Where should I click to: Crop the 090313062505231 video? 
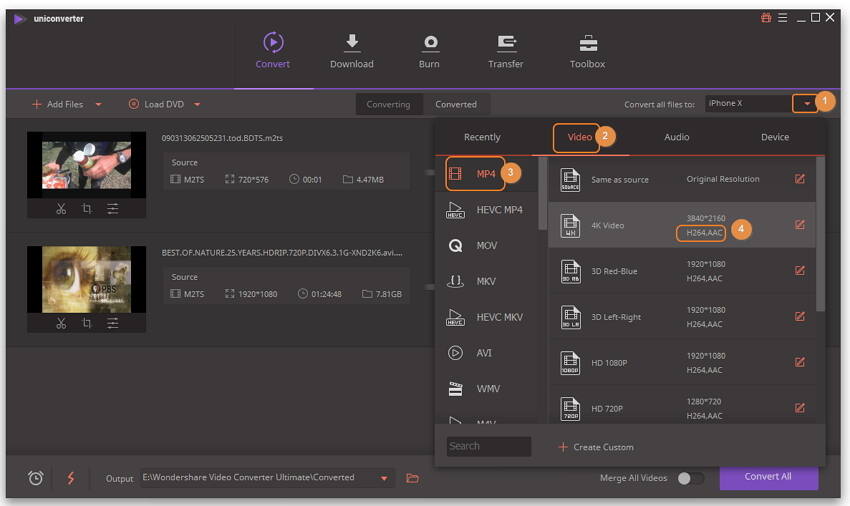pos(87,209)
